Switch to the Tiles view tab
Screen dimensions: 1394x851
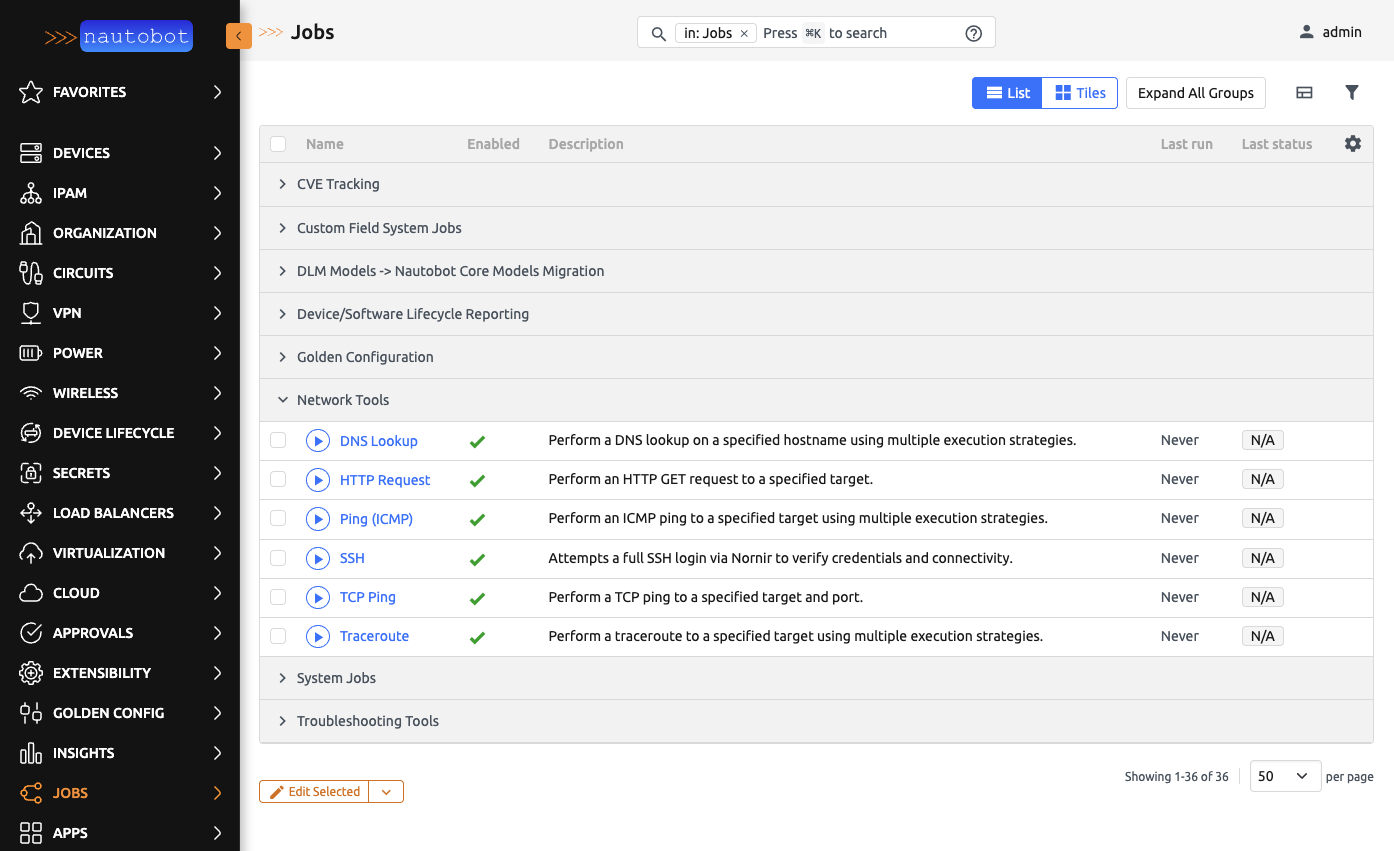click(1079, 92)
